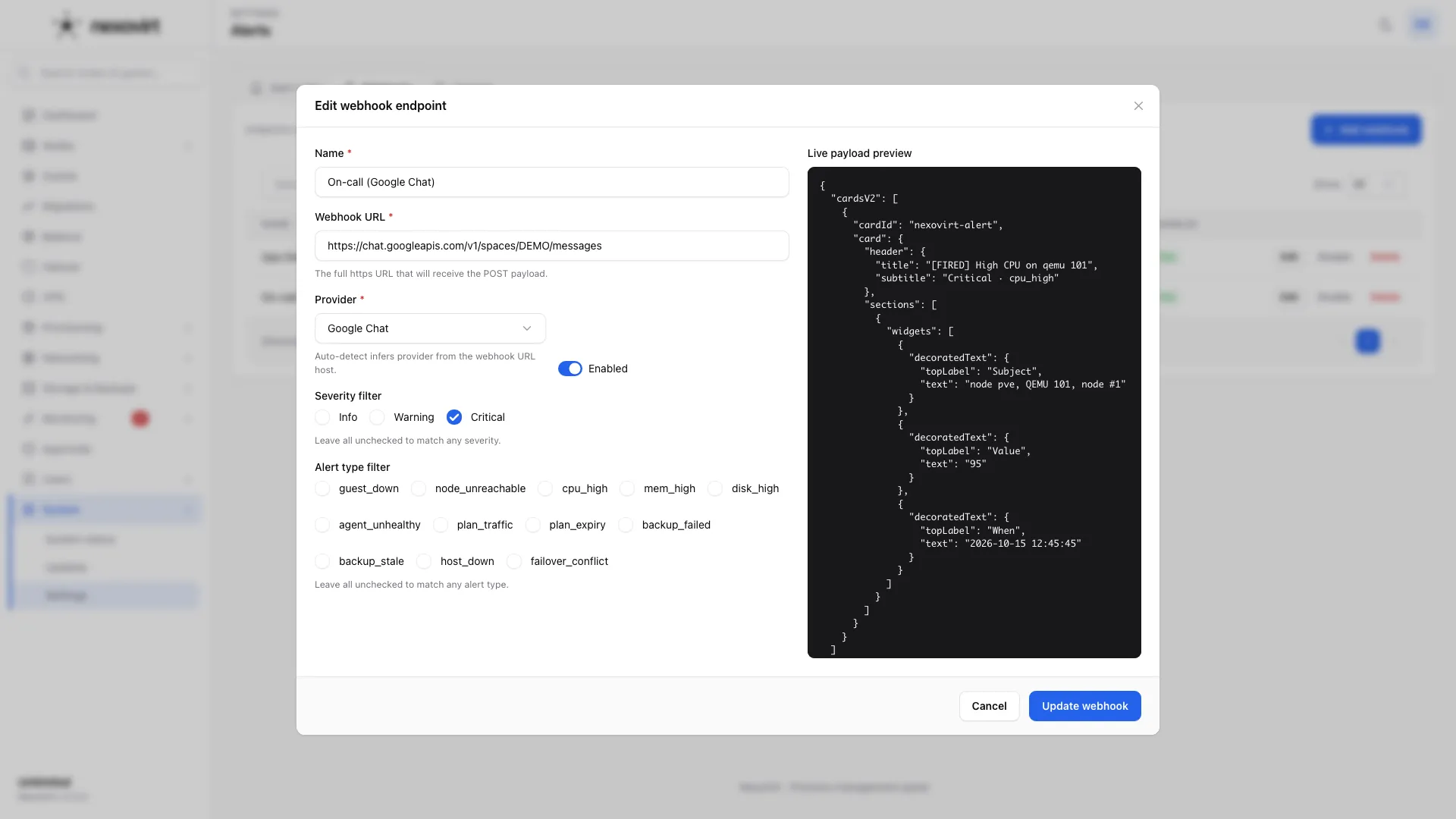
Task: Click the "cardId": "nexovirt-alert" line in preview
Action: (928, 225)
